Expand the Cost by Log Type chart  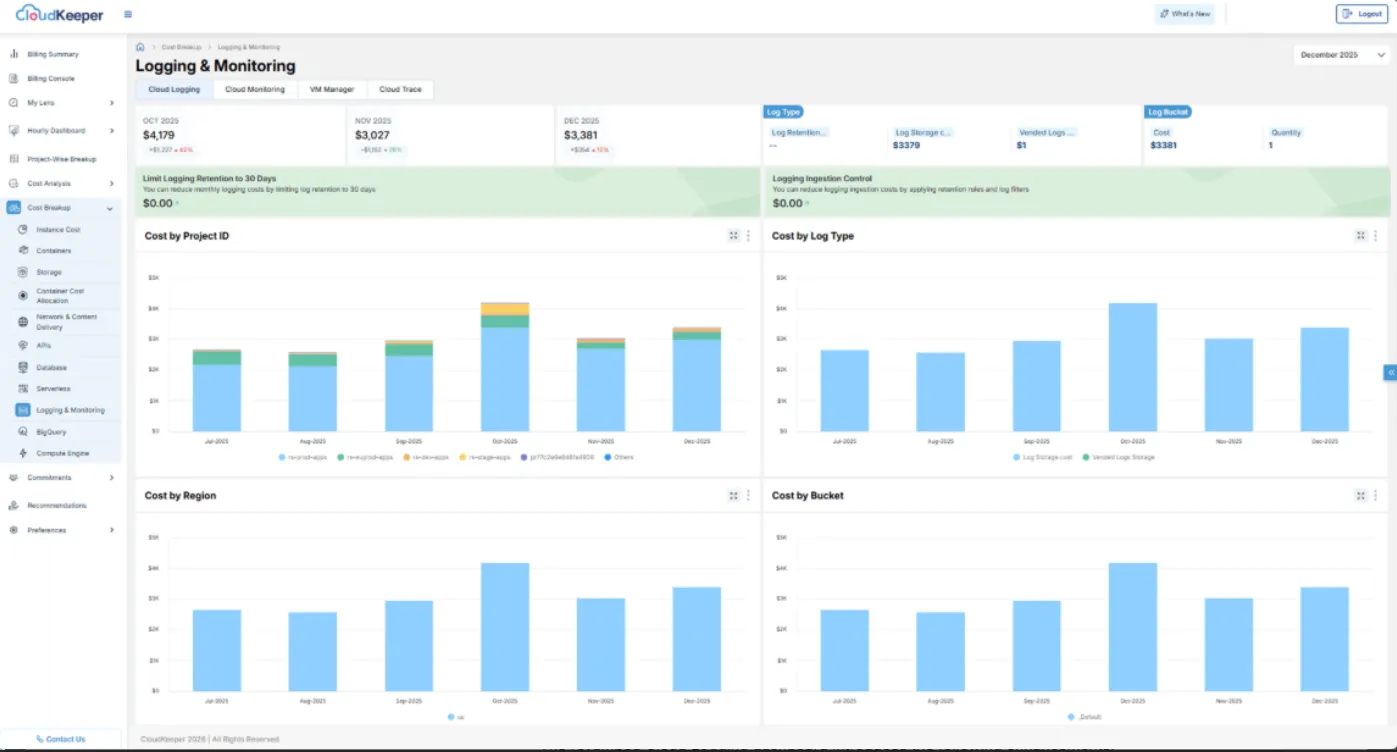point(1360,236)
